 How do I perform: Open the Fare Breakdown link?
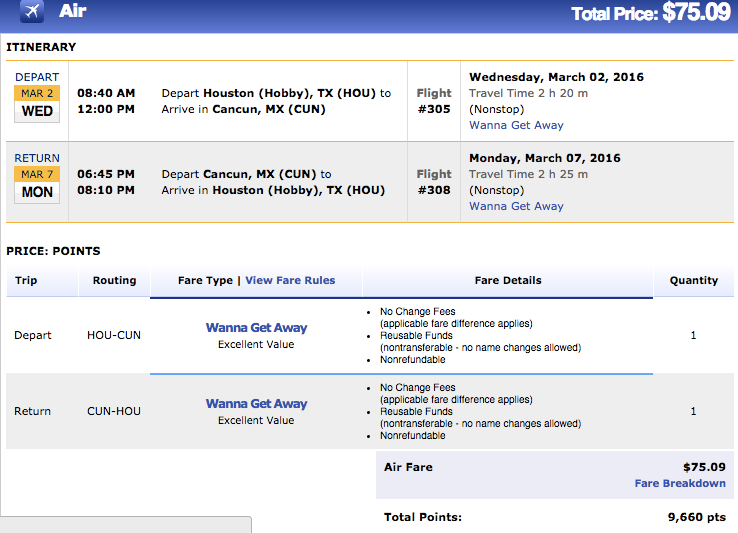pos(680,483)
